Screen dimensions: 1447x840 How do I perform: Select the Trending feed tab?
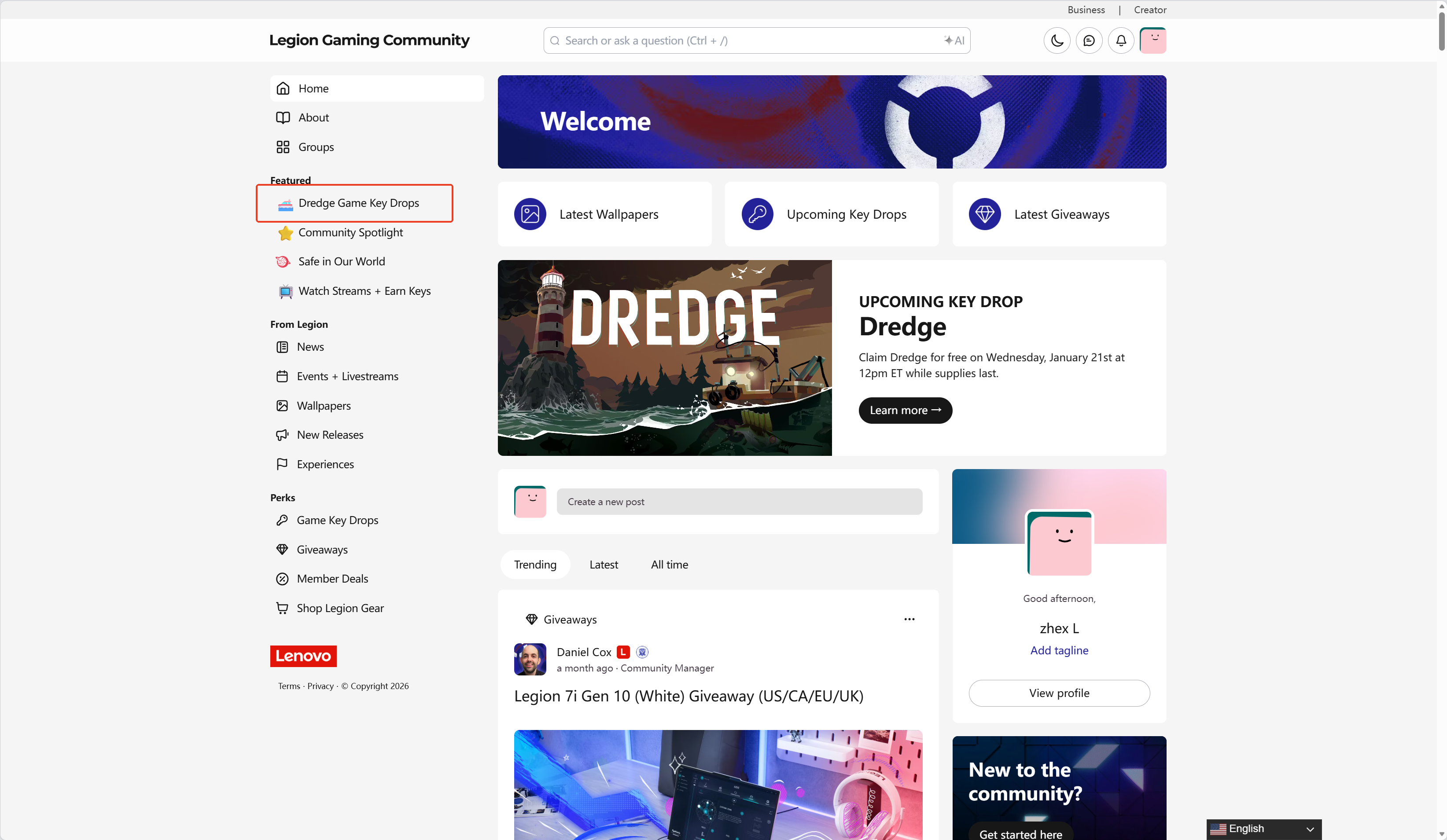(x=534, y=565)
